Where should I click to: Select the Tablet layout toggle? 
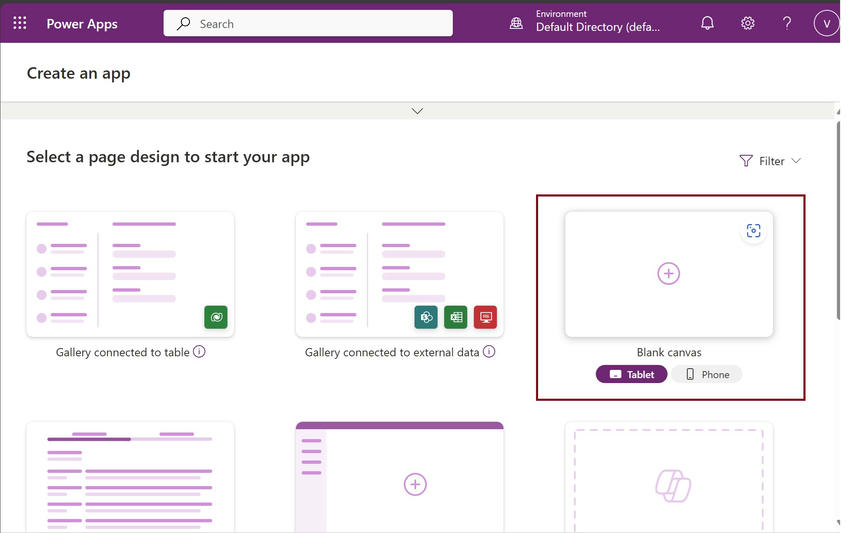(x=632, y=374)
